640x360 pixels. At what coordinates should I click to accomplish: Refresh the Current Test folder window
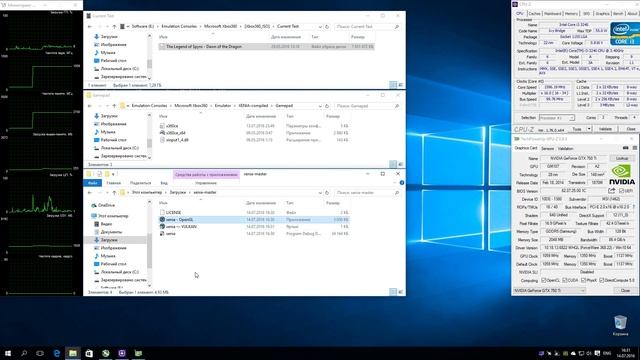(327, 27)
